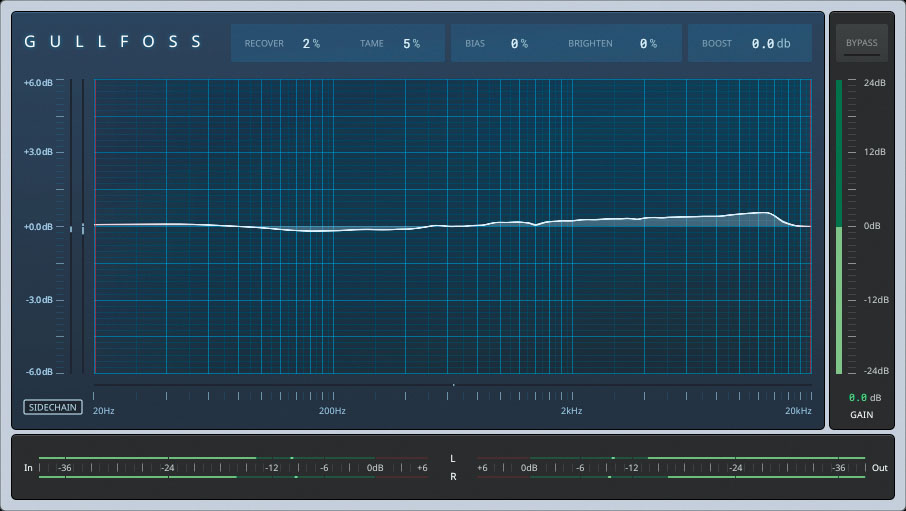
Task: Click the 20Hz frequency label
Action: 103,411
